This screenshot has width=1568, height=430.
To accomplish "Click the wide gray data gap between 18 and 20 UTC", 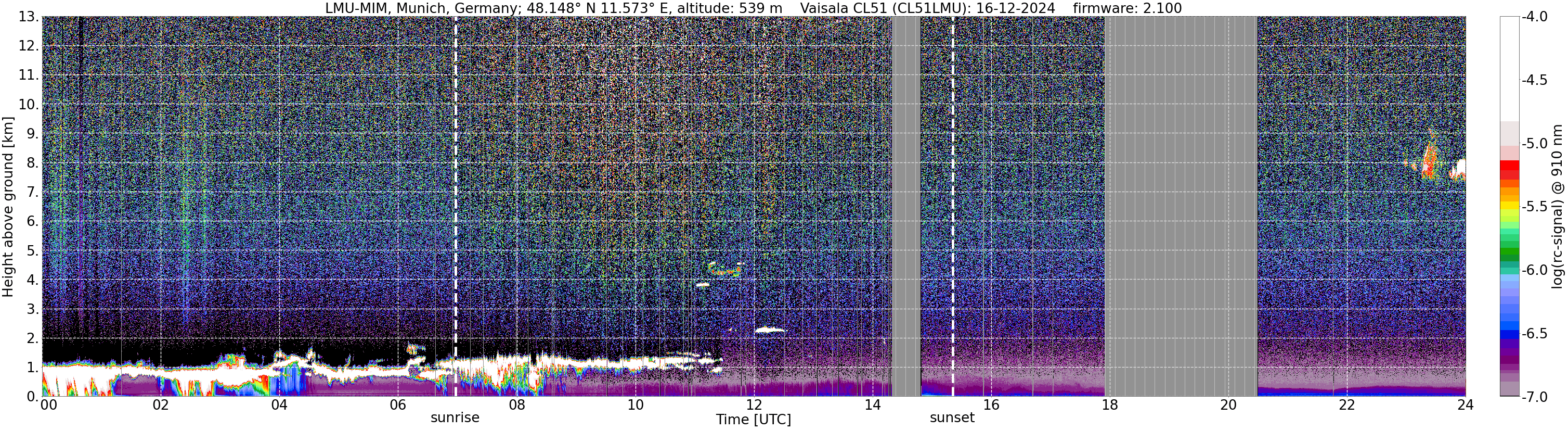I will pyautogui.click(x=1181, y=206).
